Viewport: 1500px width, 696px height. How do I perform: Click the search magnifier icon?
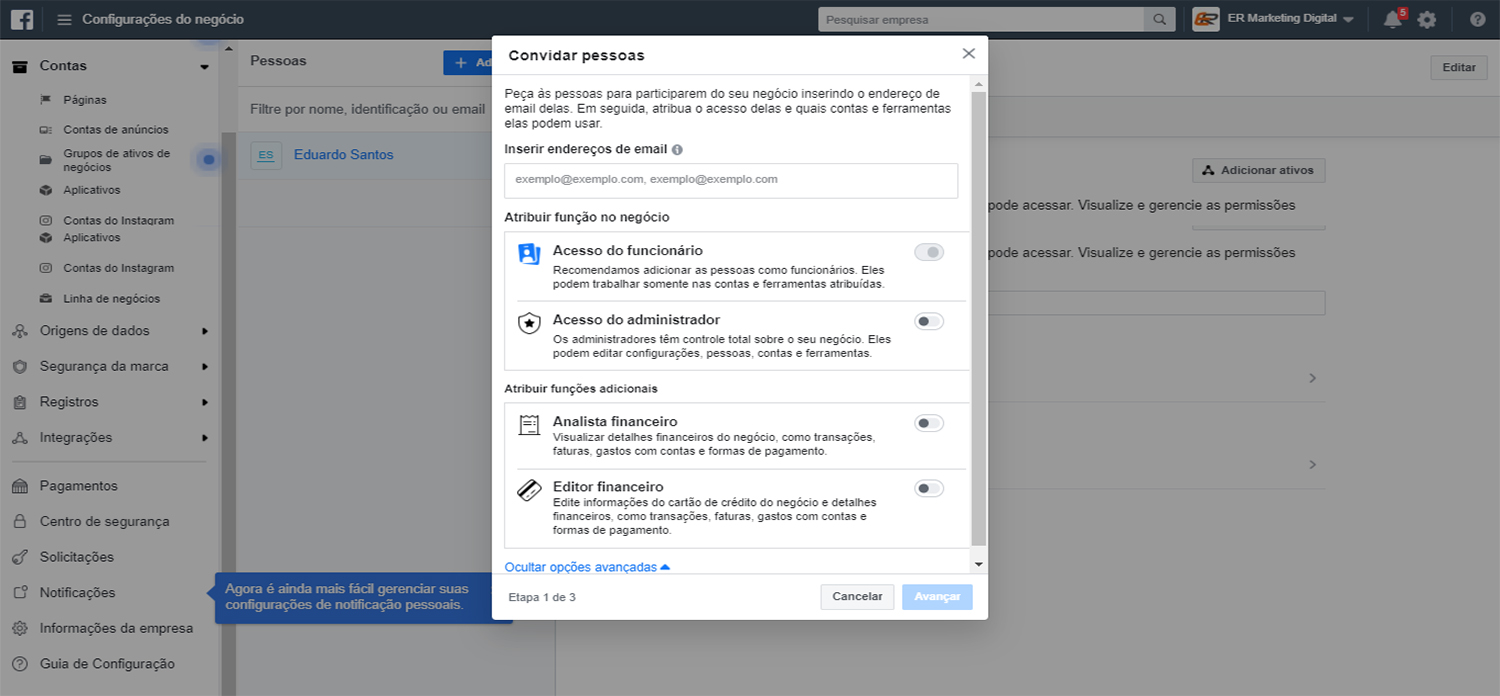tap(1159, 19)
